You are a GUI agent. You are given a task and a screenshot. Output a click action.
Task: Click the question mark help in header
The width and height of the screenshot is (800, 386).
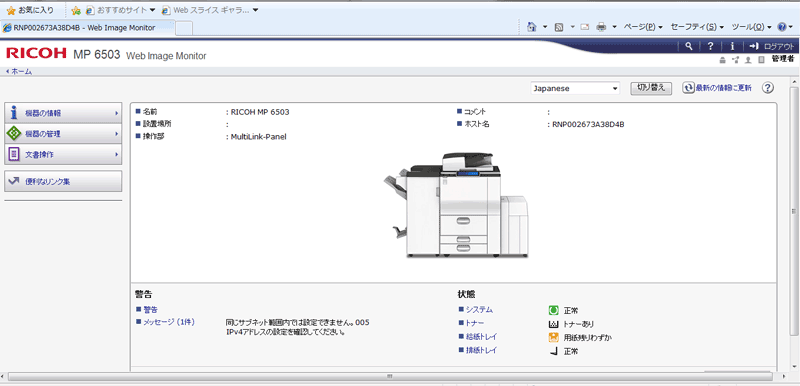point(710,46)
